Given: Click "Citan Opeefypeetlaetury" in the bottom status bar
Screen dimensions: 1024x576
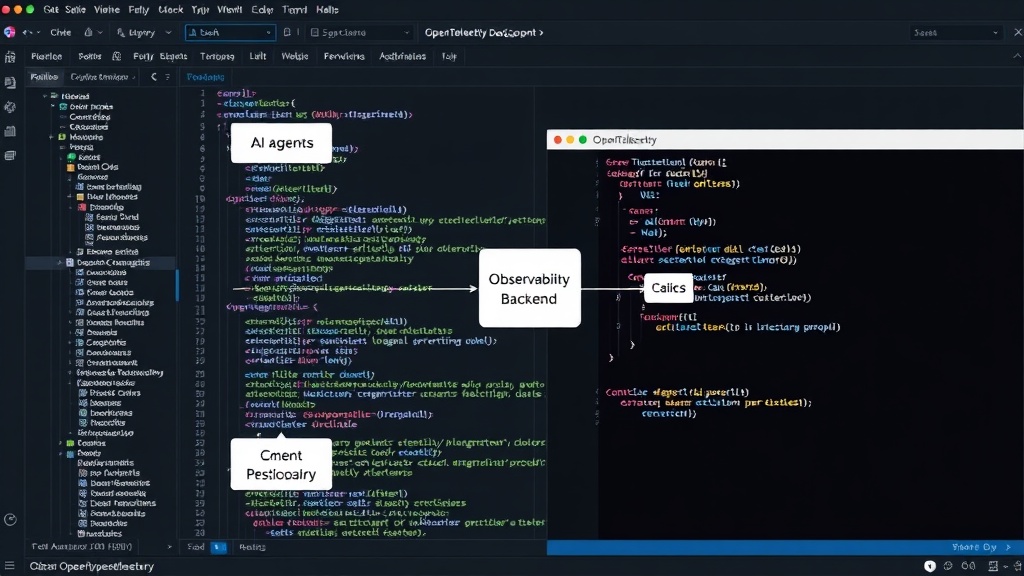Looking at the screenshot, I should click(91, 566).
